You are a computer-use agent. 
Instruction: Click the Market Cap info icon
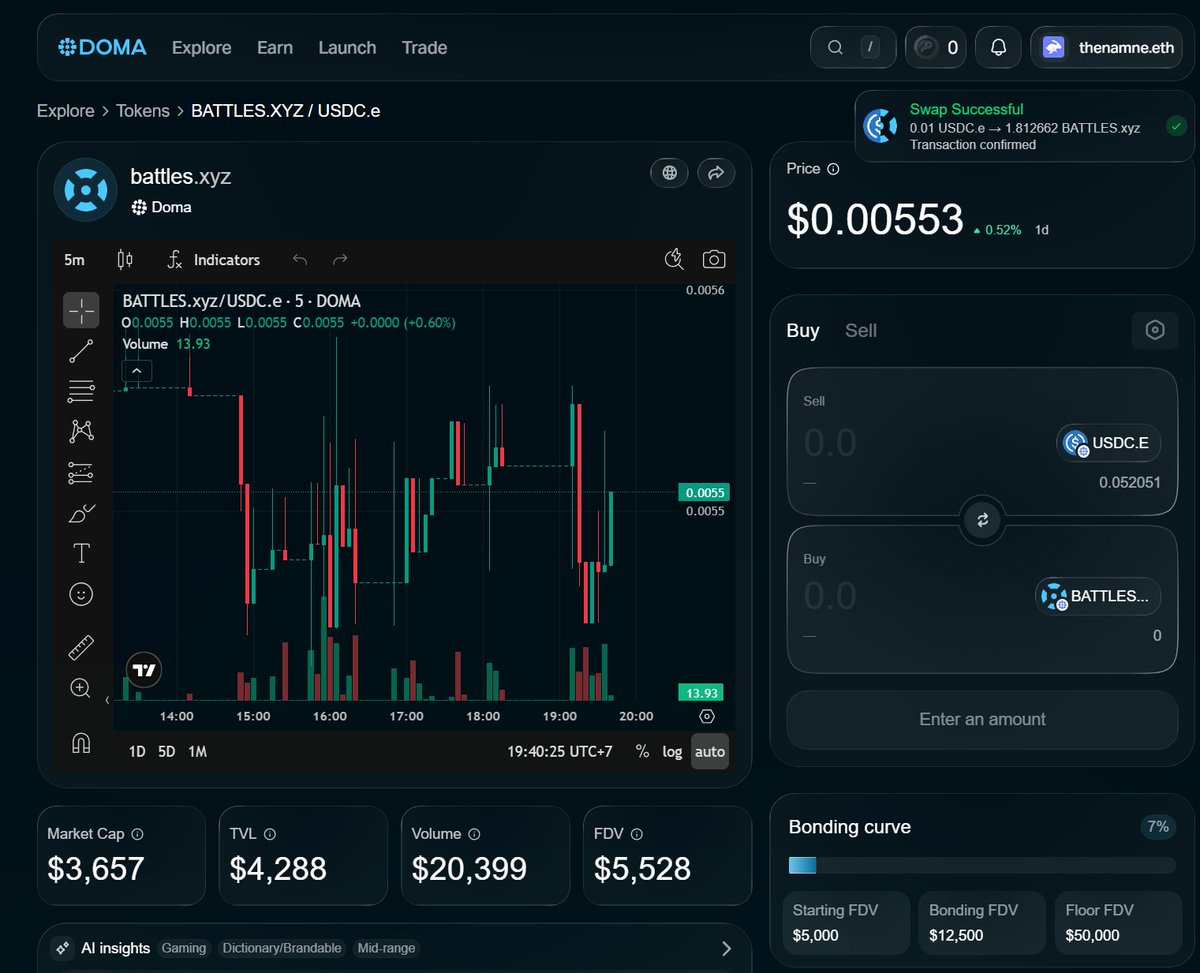[x=138, y=834]
